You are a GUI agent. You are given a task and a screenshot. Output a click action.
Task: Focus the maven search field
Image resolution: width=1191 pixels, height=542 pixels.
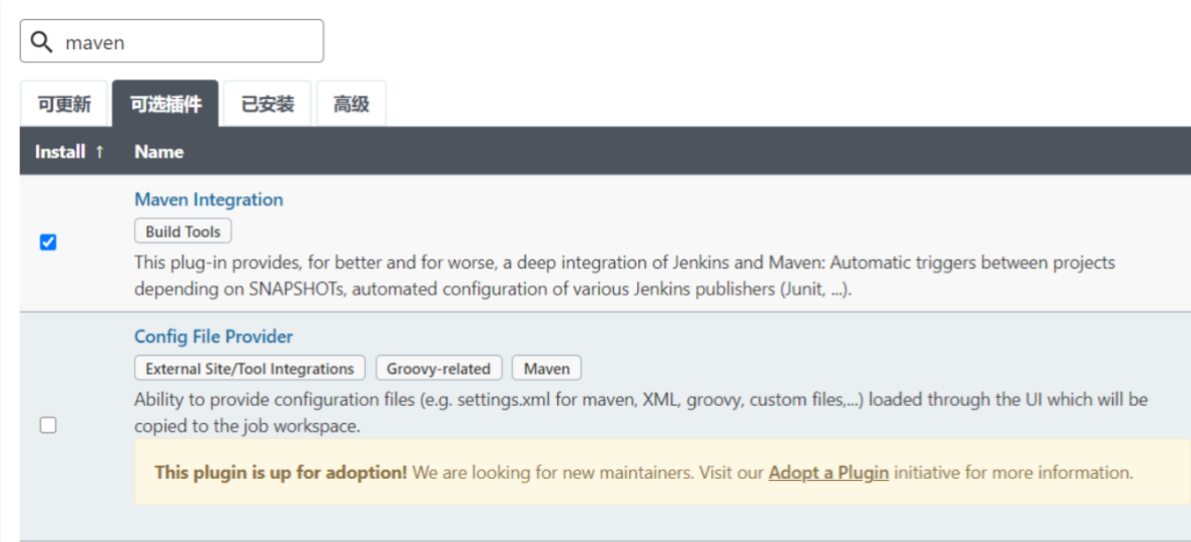172,41
